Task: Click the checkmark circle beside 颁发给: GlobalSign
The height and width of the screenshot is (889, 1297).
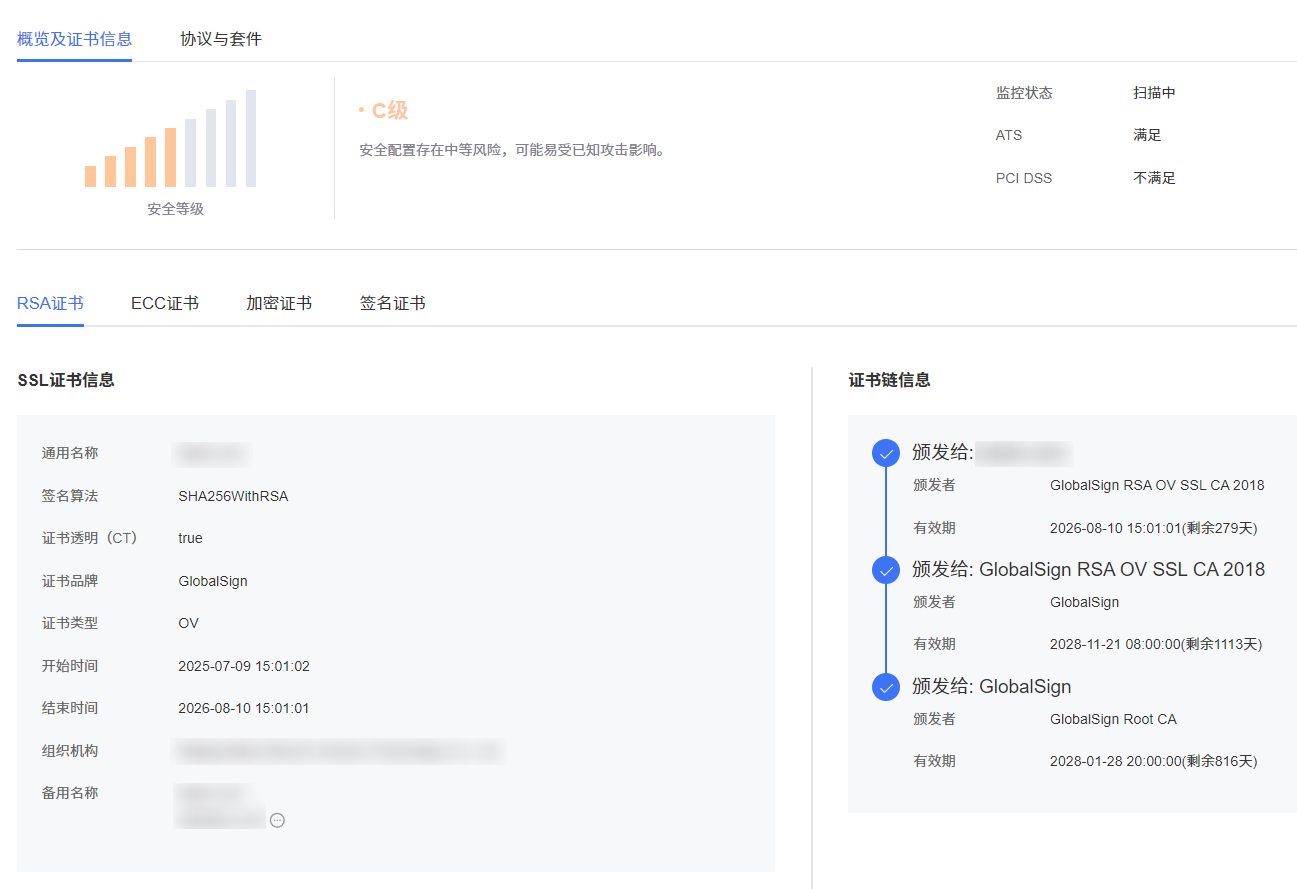Action: tap(886, 687)
